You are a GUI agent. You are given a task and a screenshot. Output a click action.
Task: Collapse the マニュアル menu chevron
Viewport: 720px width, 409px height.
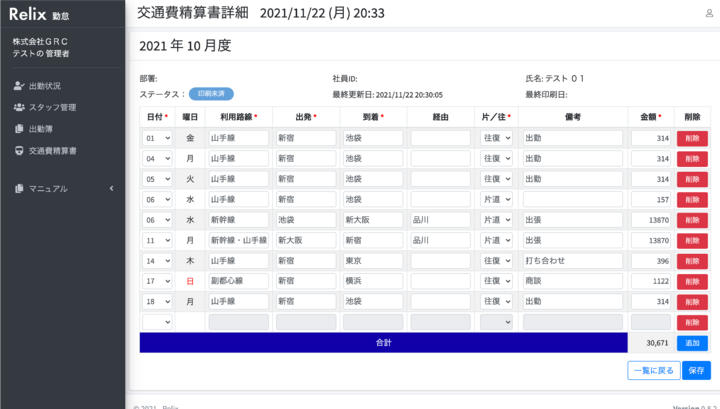111,188
